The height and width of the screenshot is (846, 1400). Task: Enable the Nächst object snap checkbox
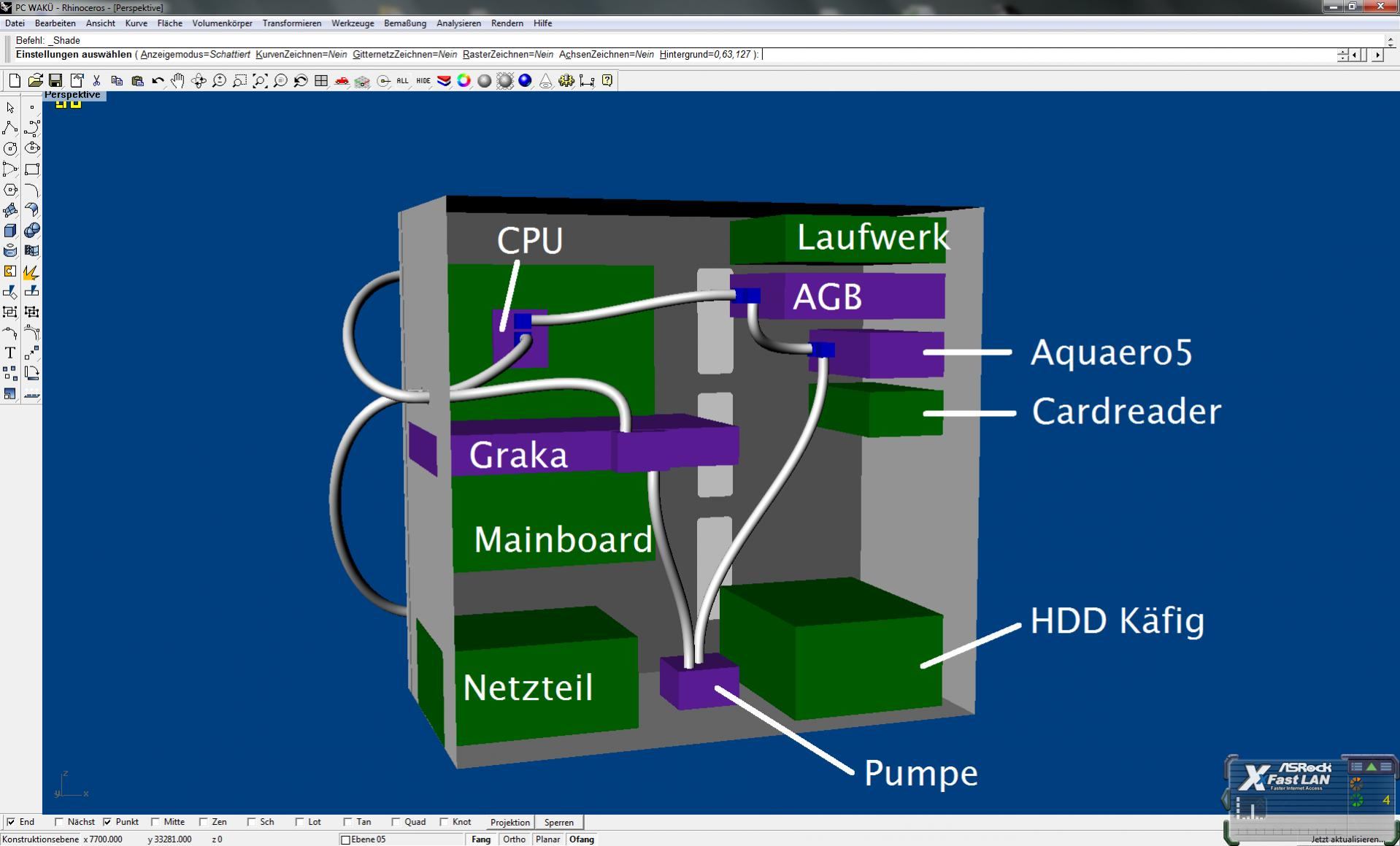click(59, 822)
